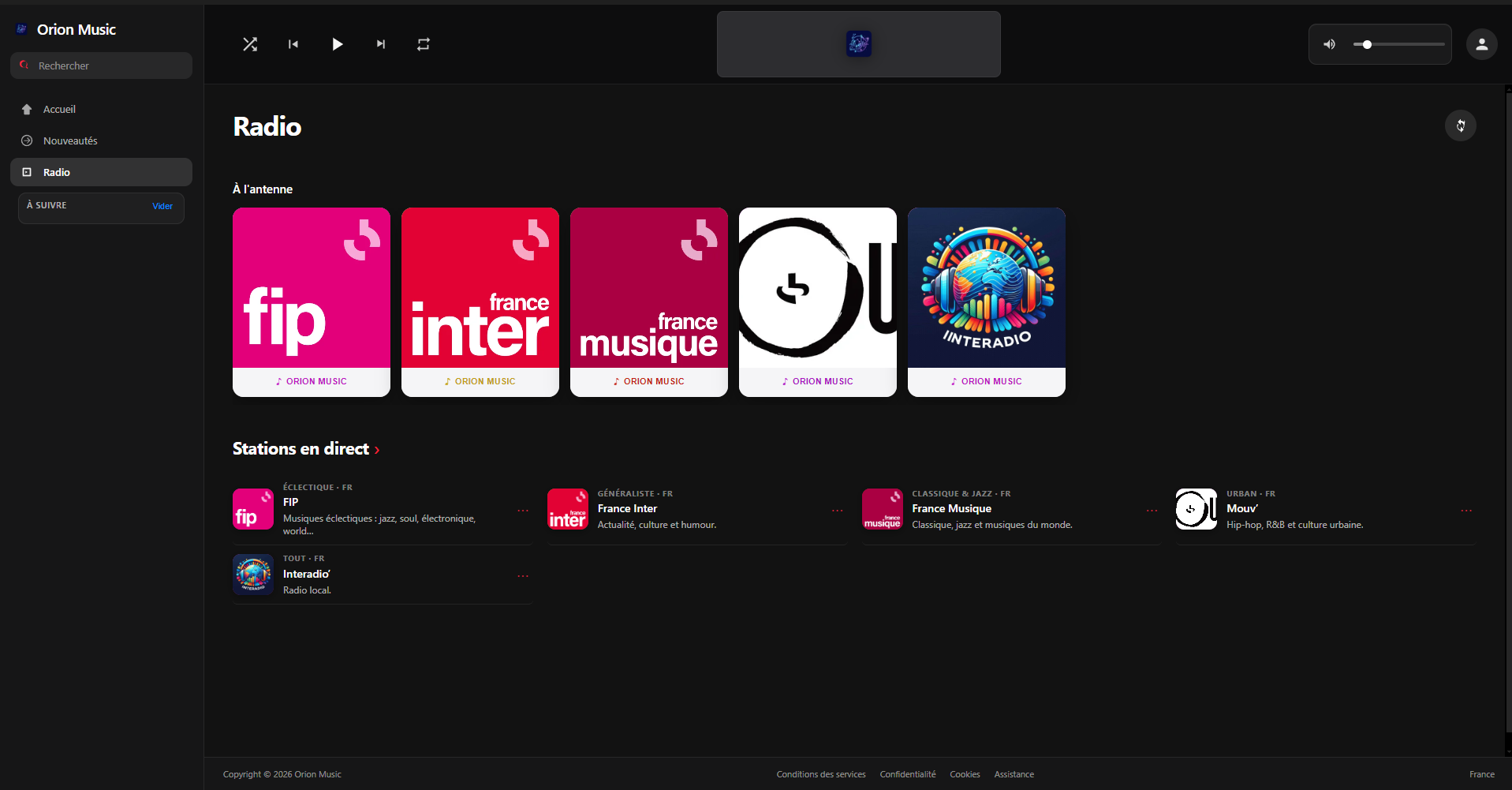This screenshot has height=790, width=1512.
Task: Toggle repeat mode
Action: [424, 44]
